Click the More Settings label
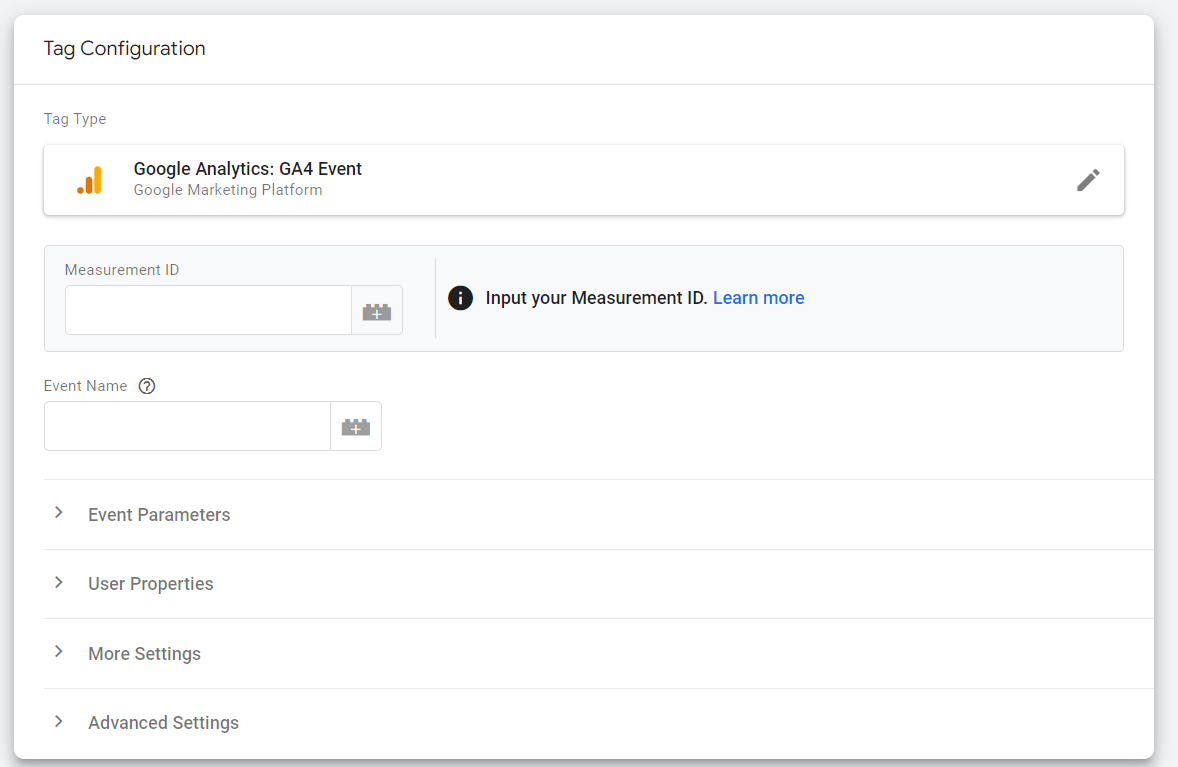The height and width of the screenshot is (767, 1178). 144,654
